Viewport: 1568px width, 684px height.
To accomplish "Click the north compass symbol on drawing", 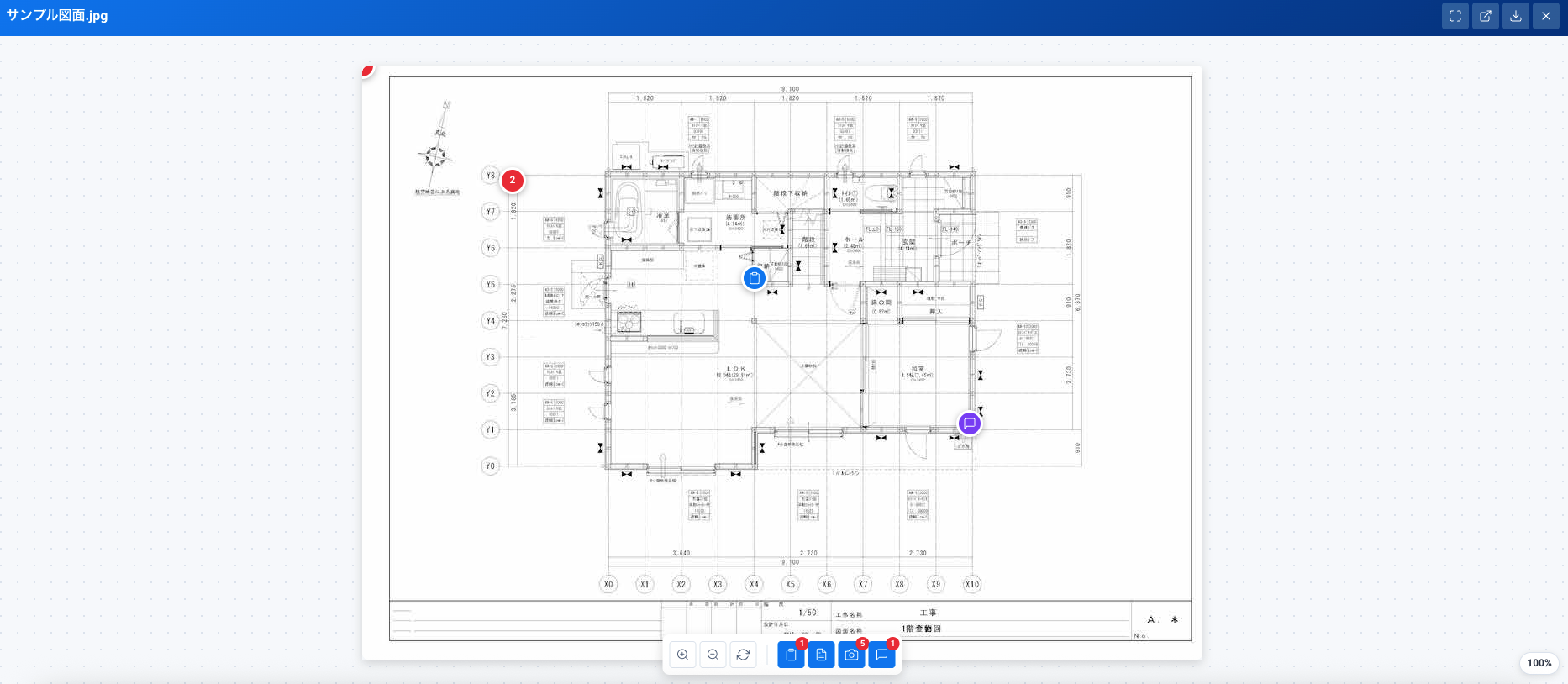I will (436, 155).
